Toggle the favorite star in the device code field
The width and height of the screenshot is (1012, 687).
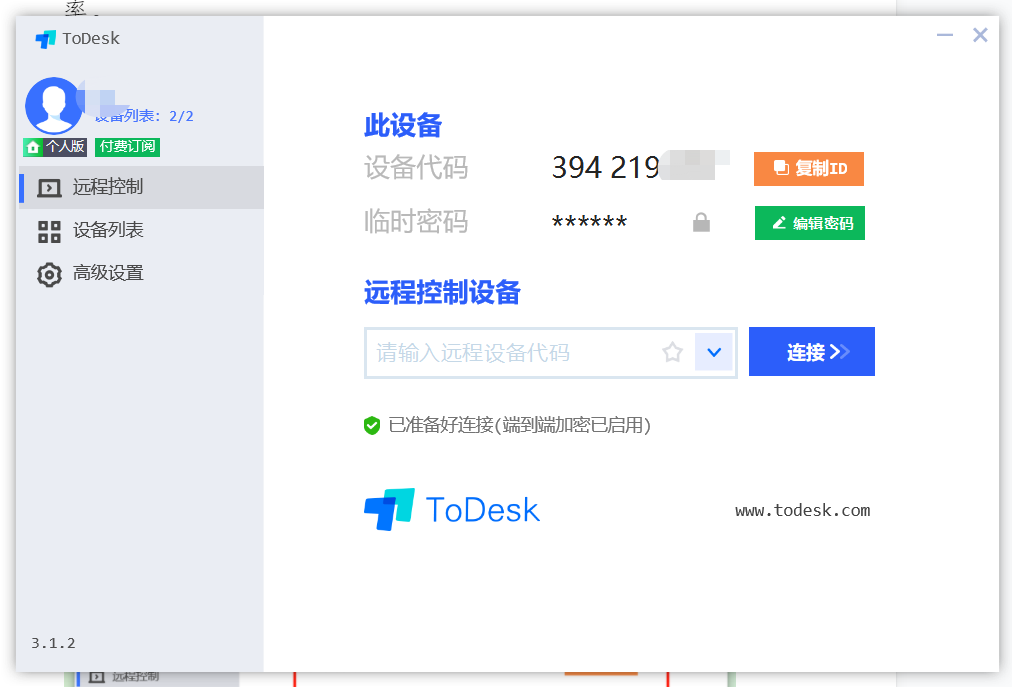point(672,352)
